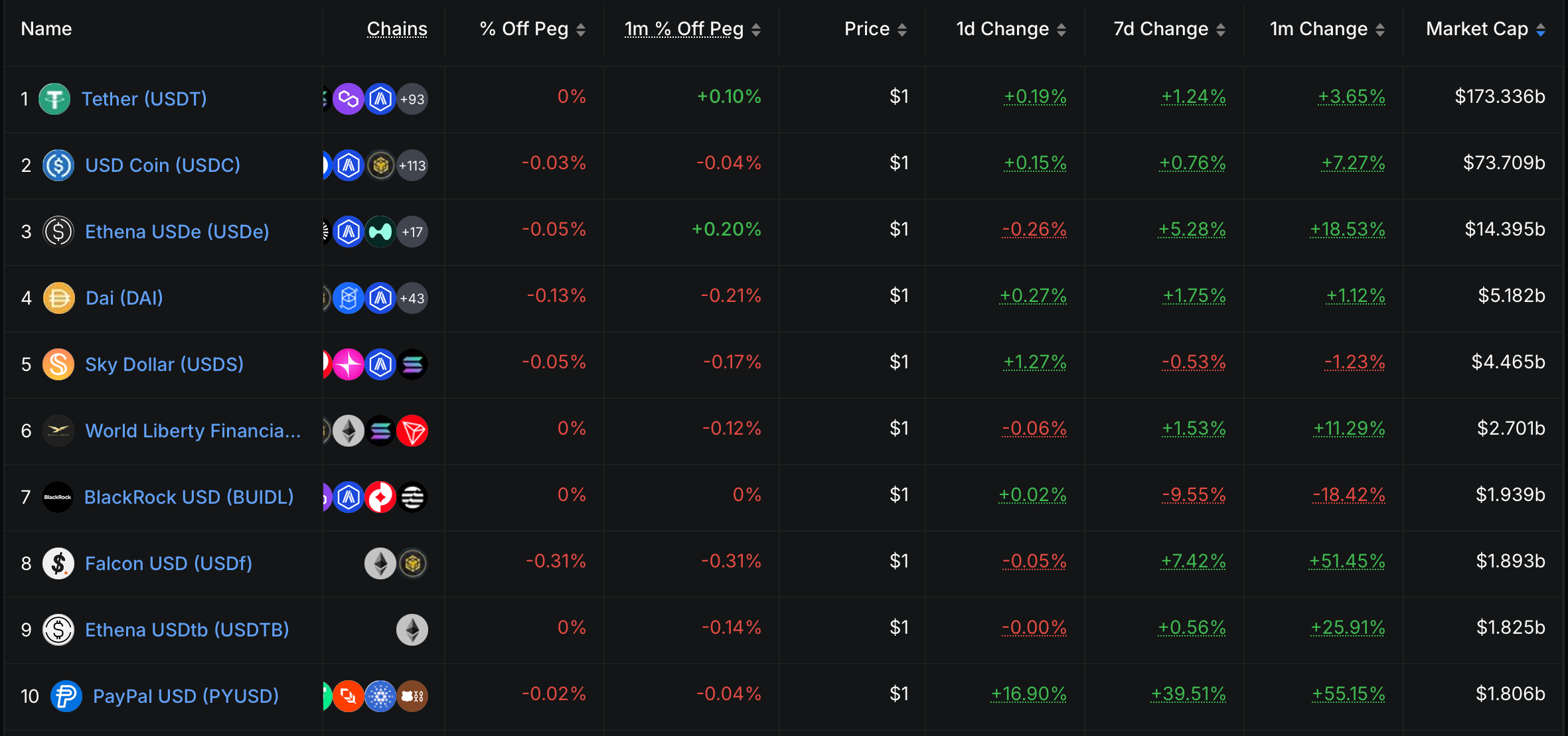This screenshot has height=736, width=1568.
Task: Open the Ethena USDe (USDe) link
Action: click(x=177, y=232)
